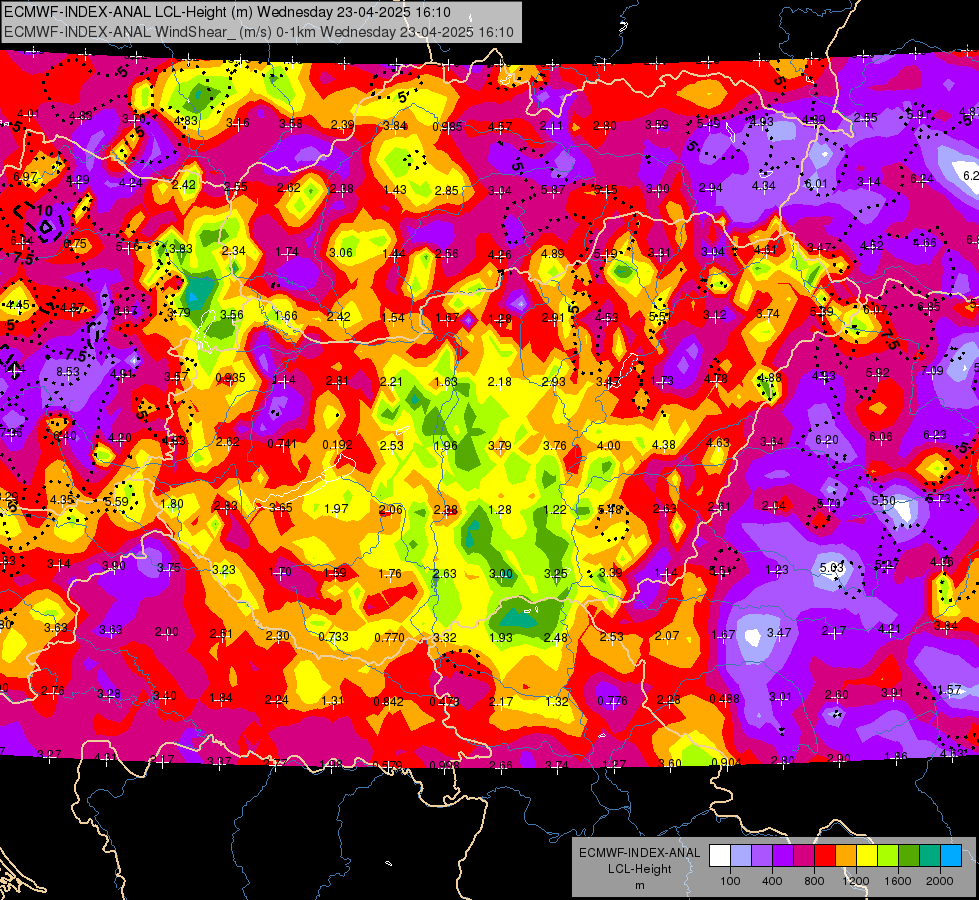Click the wind shear value 2.48

pos(555,638)
